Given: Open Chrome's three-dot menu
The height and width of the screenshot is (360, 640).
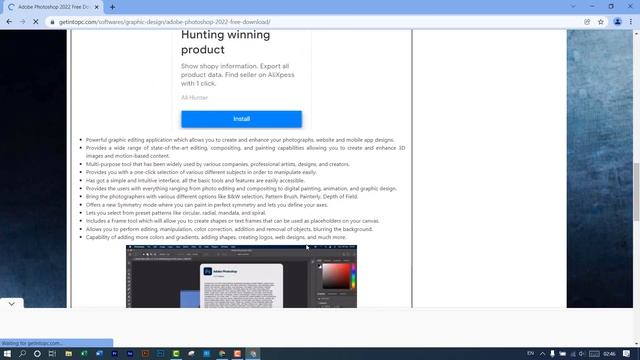Looking at the screenshot, I should [631, 22].
